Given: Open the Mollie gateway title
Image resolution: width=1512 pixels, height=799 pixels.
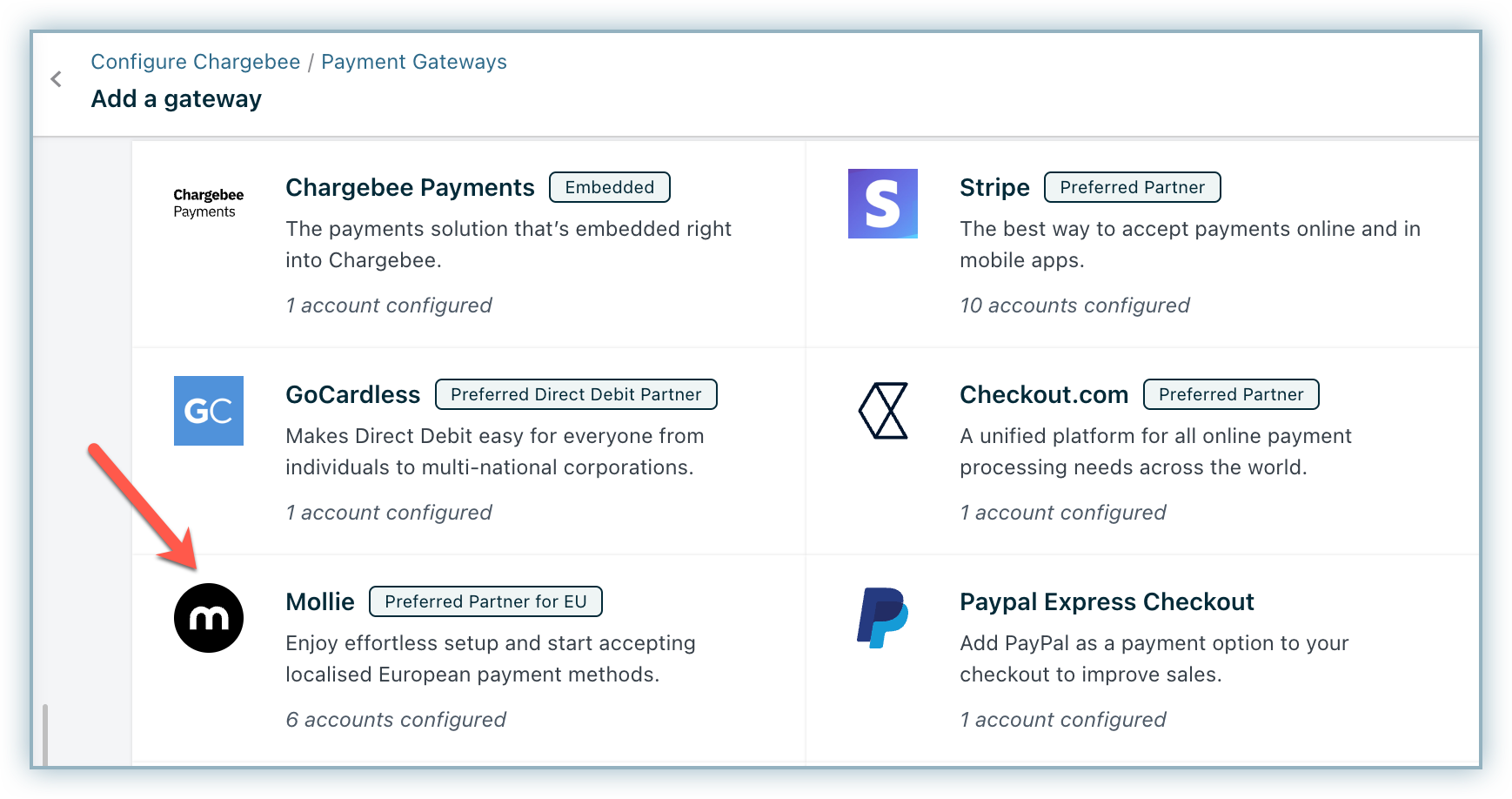Looking at the screenshot, I should (x=320, y=602).
